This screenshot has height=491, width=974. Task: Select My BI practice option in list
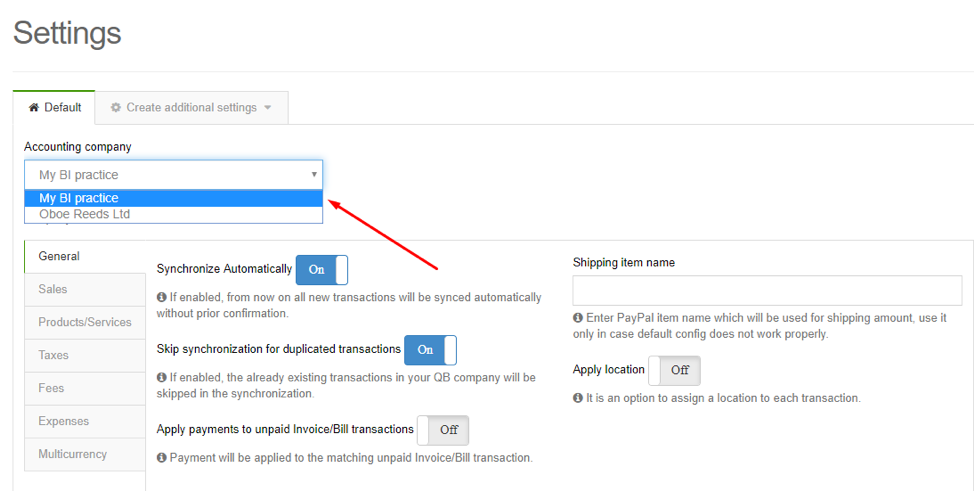(173, 198)
